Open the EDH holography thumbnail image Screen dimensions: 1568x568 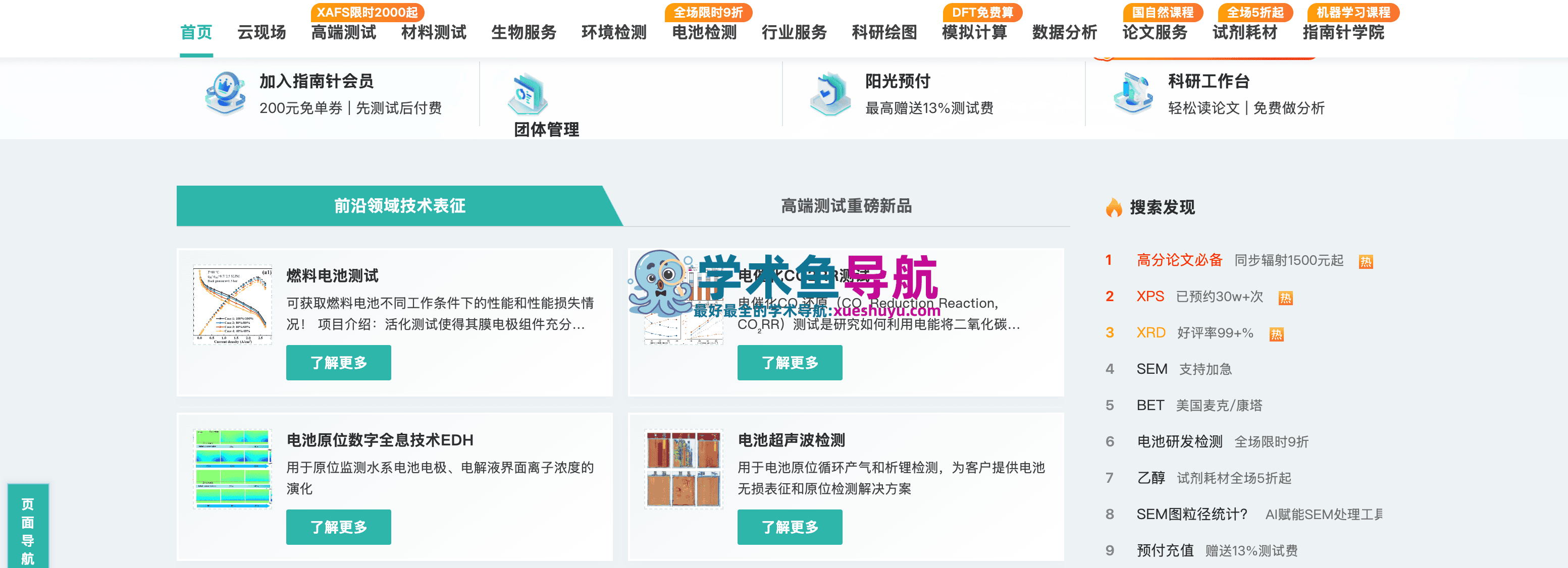pyautogui.click(x=232, y=469)
